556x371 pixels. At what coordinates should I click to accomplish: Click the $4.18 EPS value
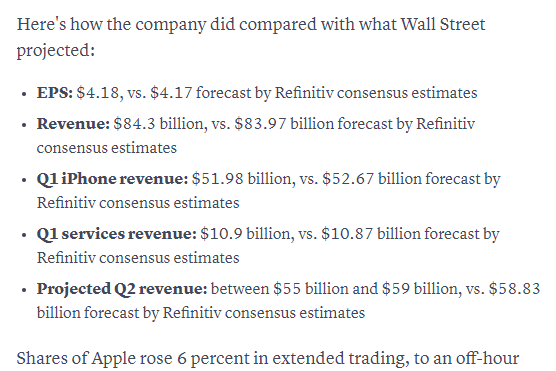98,93
